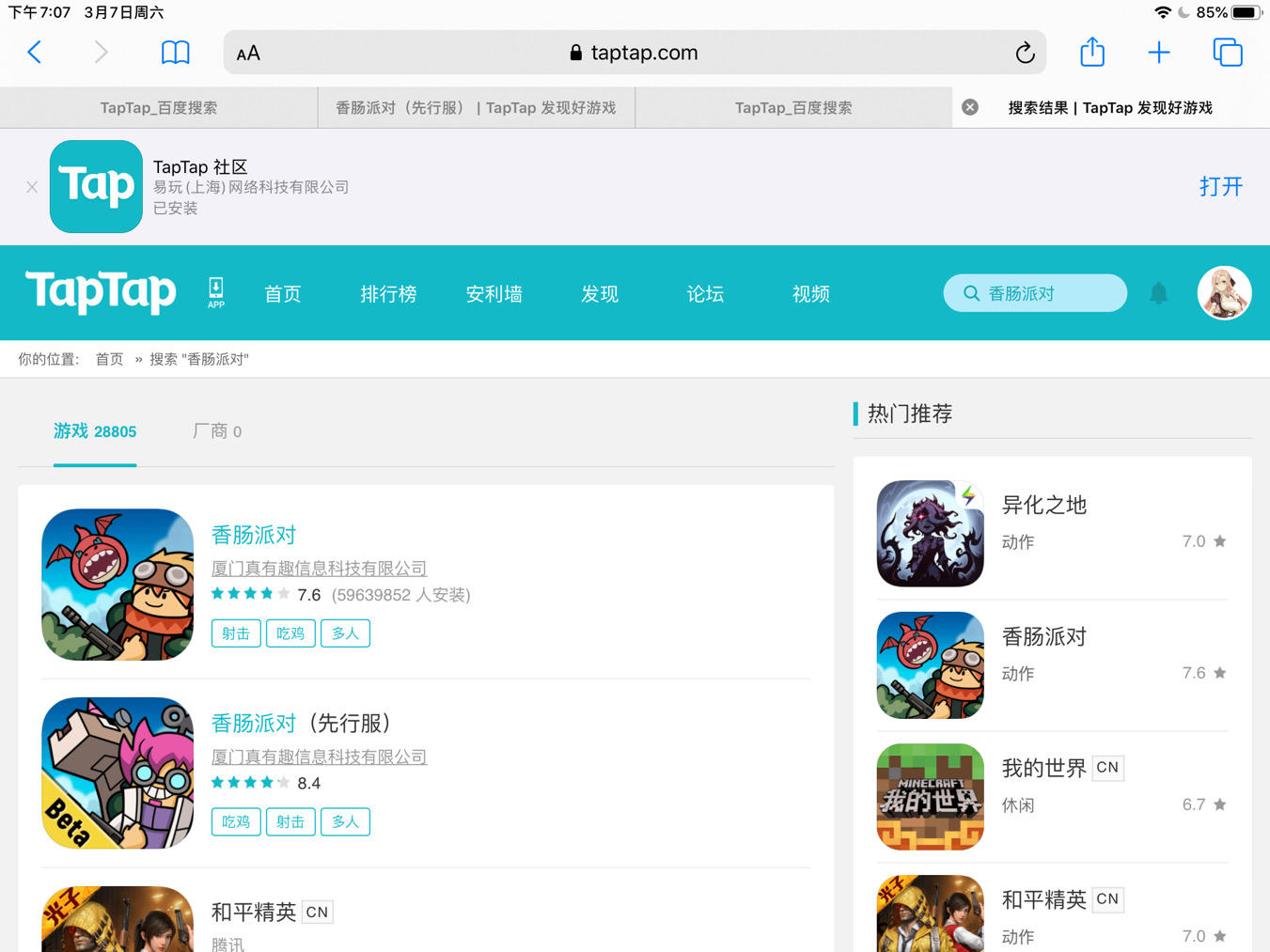Go to 首页 in the navigation
Image resolution: width=1270 pixels, height=952 pixels.
tap(282, 294)
